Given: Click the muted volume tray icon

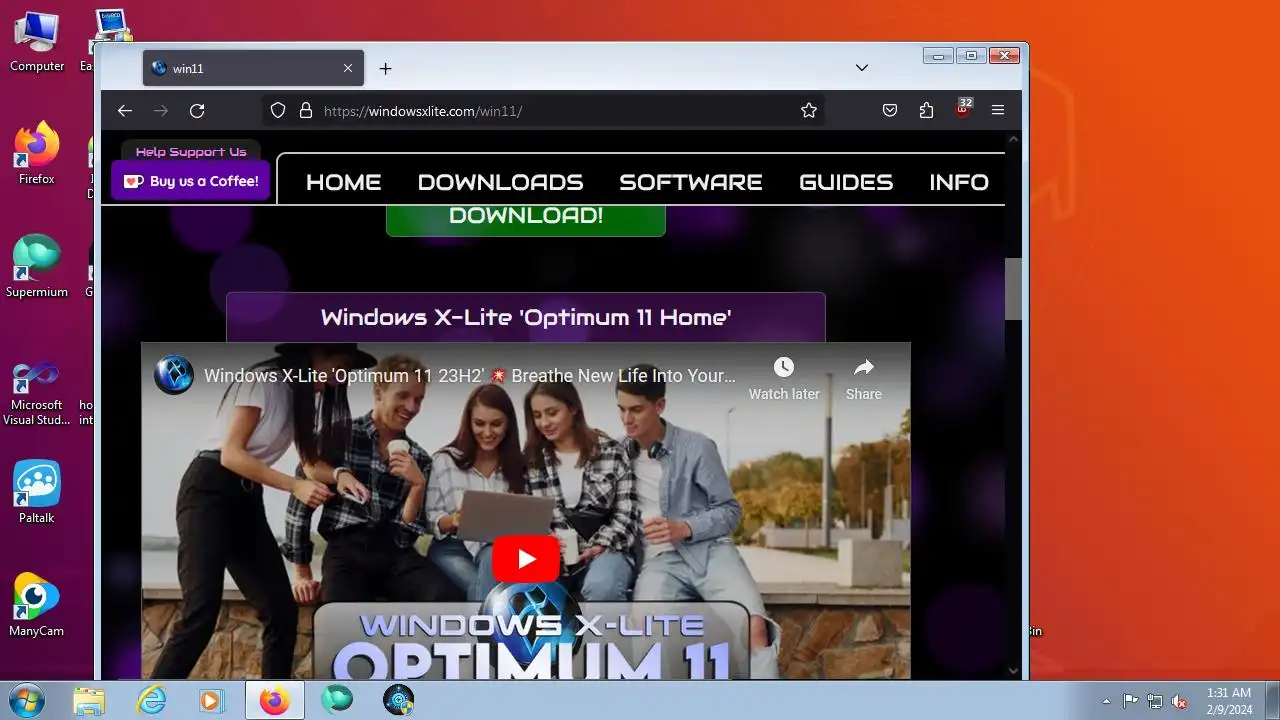Looking at the screenshot, I should [x=1179, y=701].
